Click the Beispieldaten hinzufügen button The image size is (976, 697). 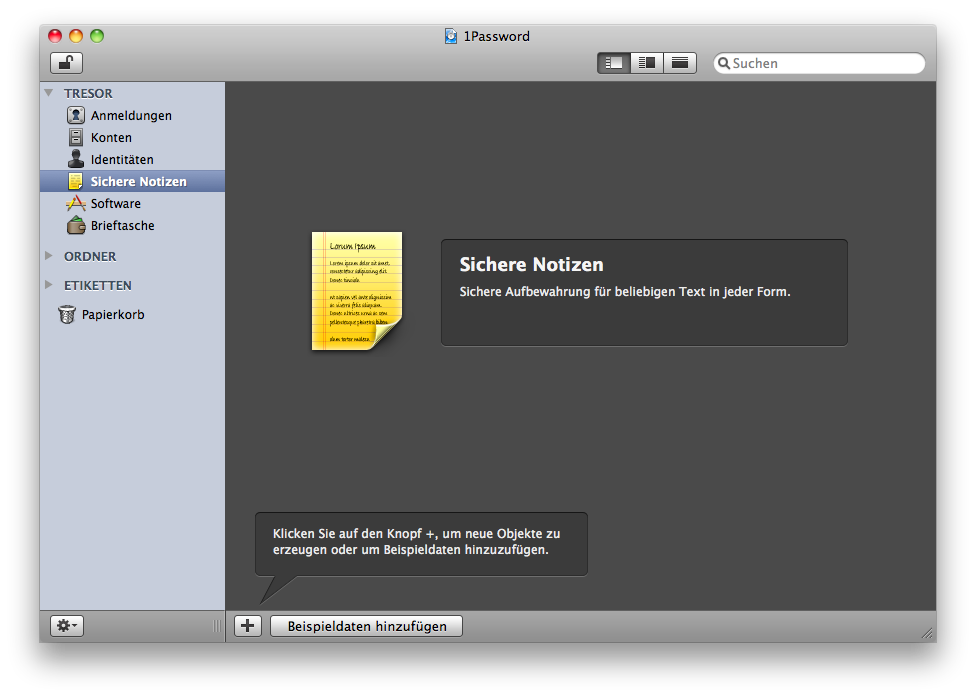(x=366, y=626)
